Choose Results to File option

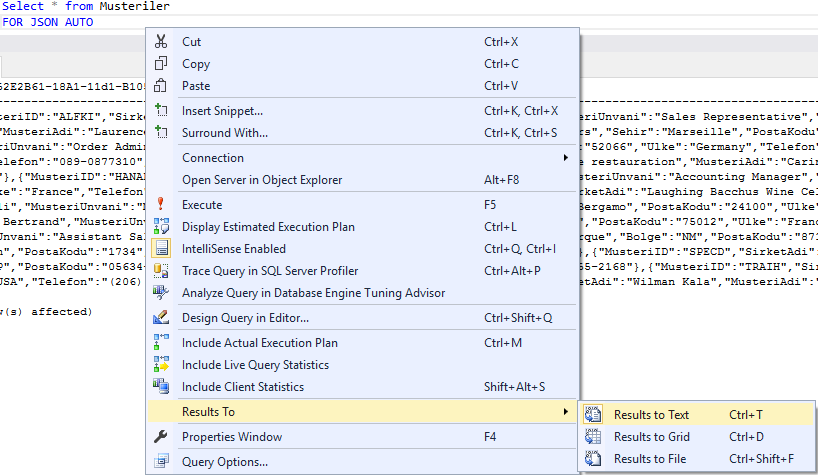pos(650,459)
